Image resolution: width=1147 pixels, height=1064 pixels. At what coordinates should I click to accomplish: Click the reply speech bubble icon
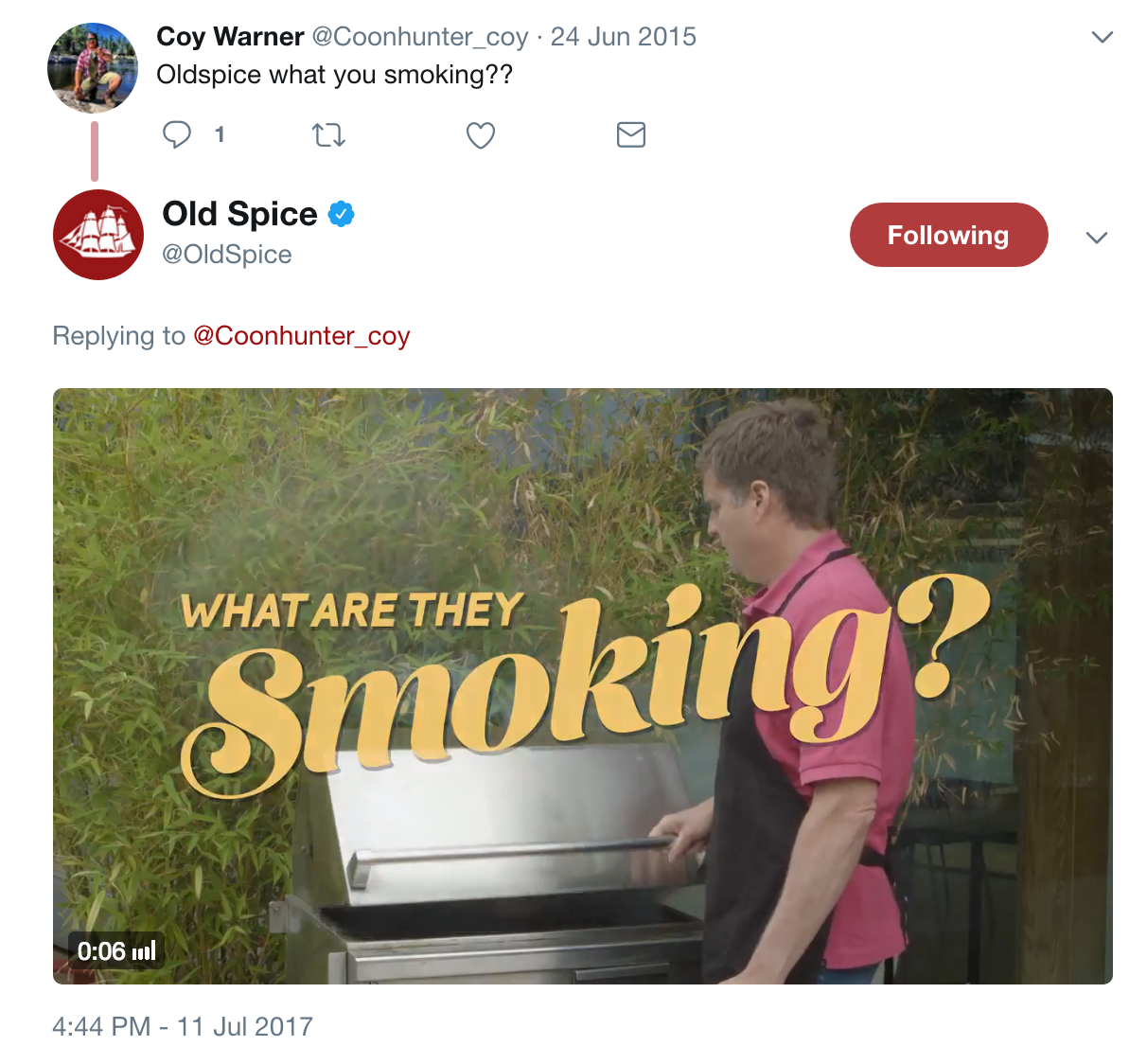tap(177, 134)
